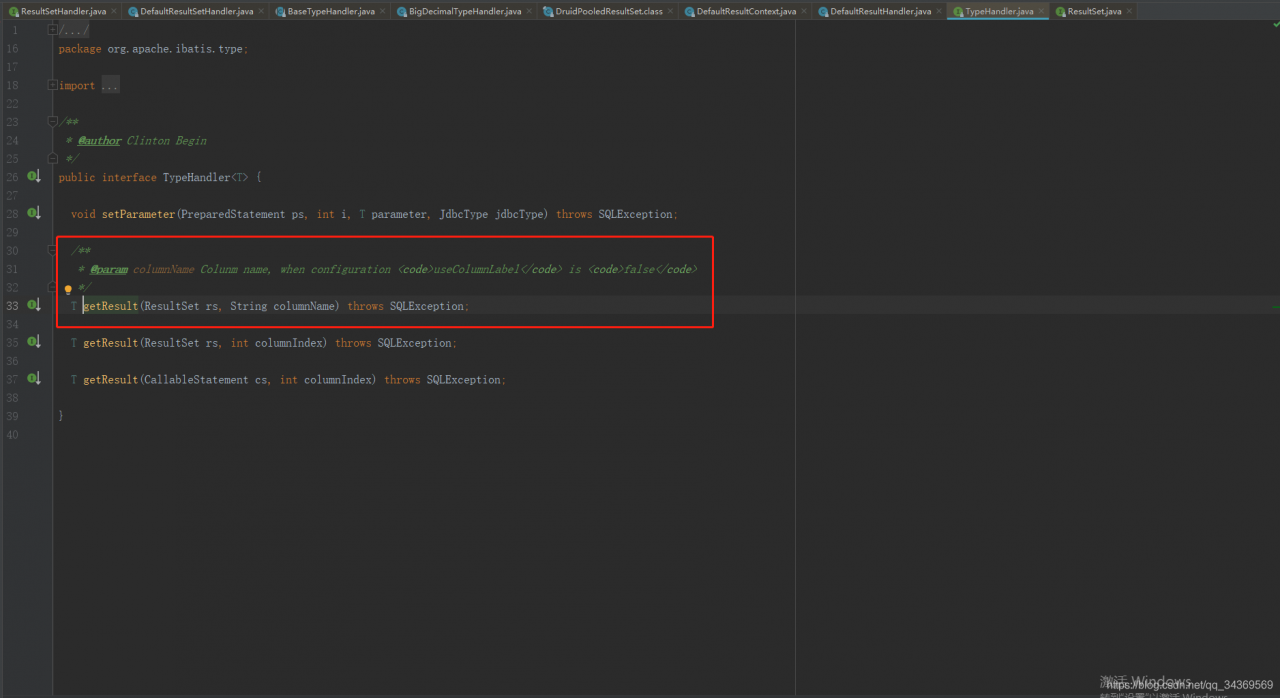Screen dimensions: 1280x698
Task: Place the cursor on line number 39
Action: click(x=12, y=416)
